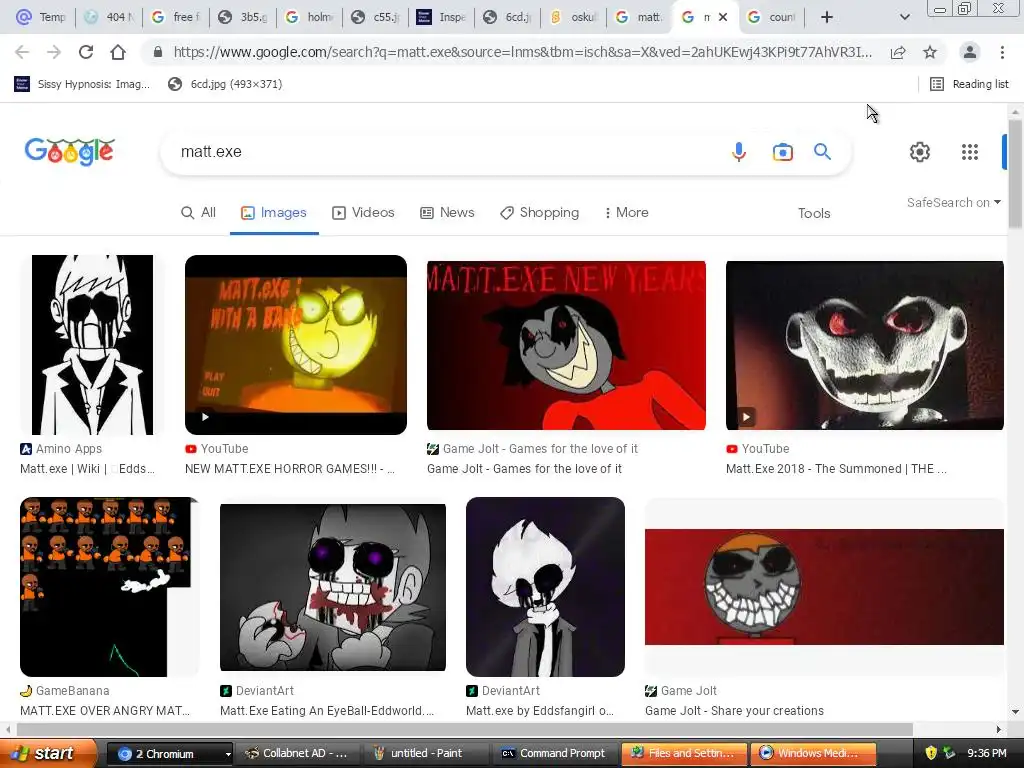Switch to the Shopping results tab
Screen dimensions: 1024x768
click(x=539, y=212)
